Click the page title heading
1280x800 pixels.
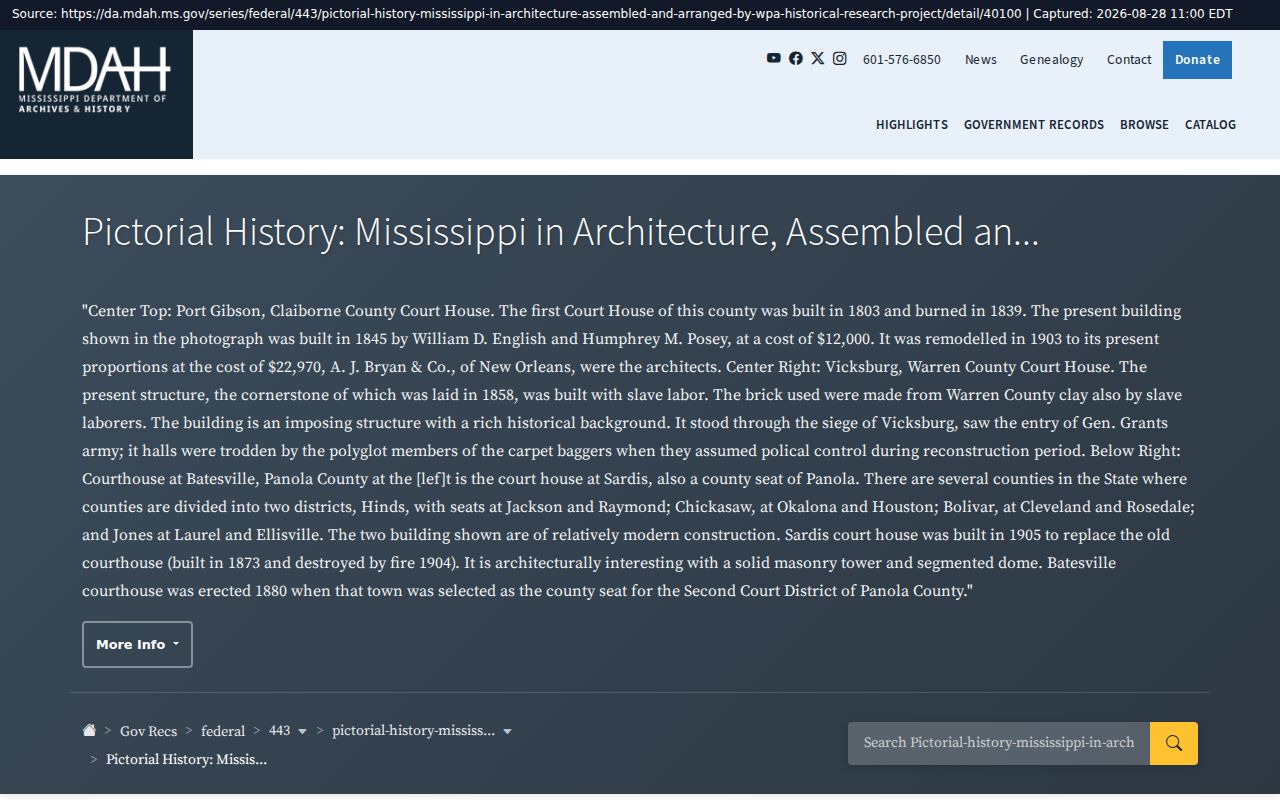click(x=561, y=231)
